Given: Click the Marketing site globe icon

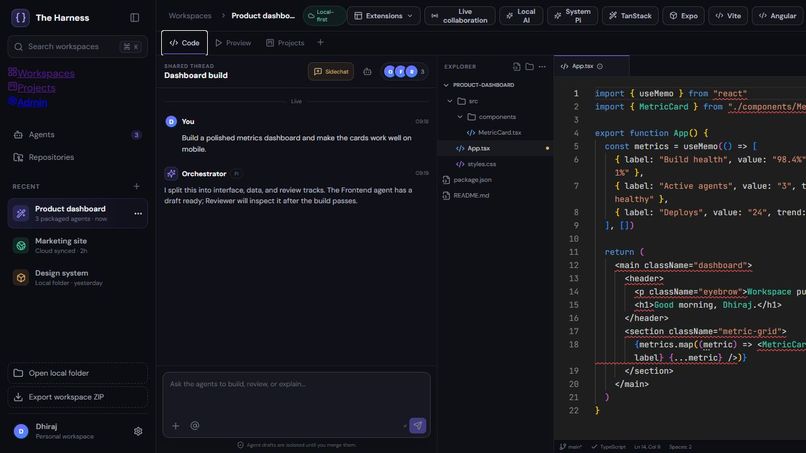Looking at the screenshot, I should 21,245.
